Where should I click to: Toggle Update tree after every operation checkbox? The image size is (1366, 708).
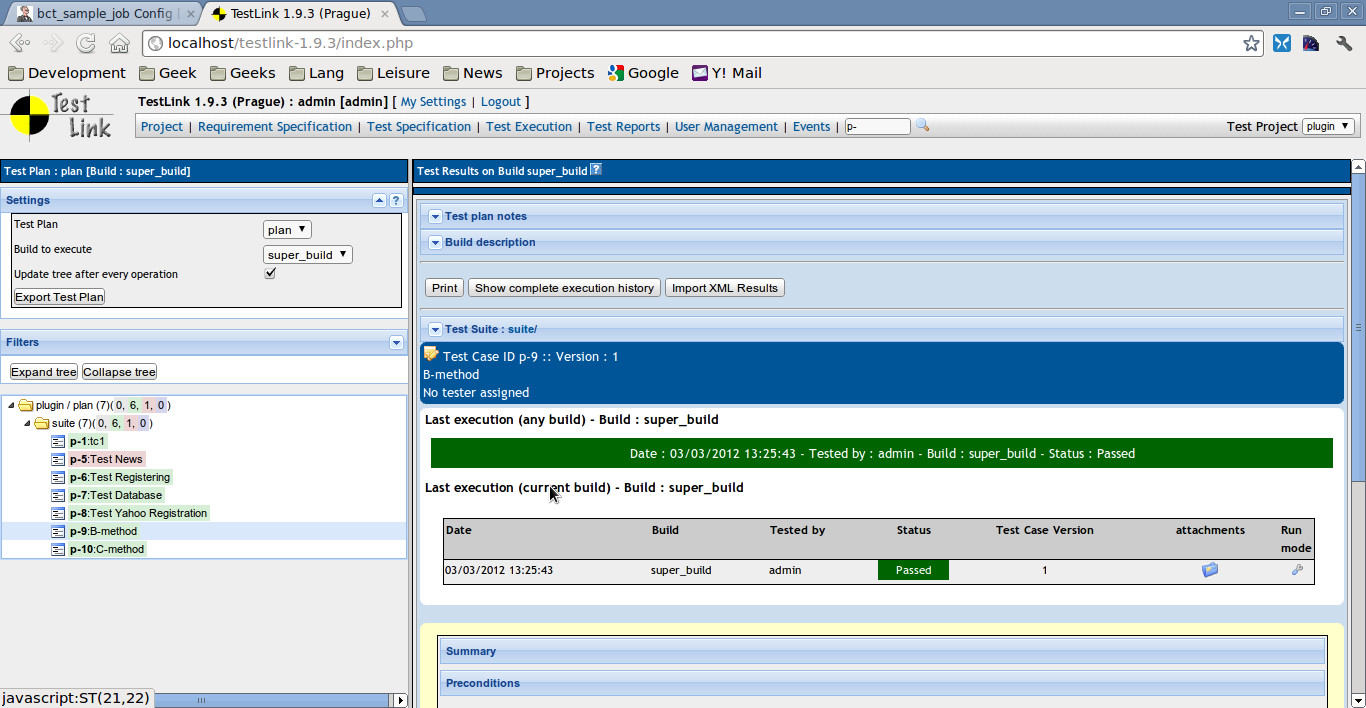270,274
